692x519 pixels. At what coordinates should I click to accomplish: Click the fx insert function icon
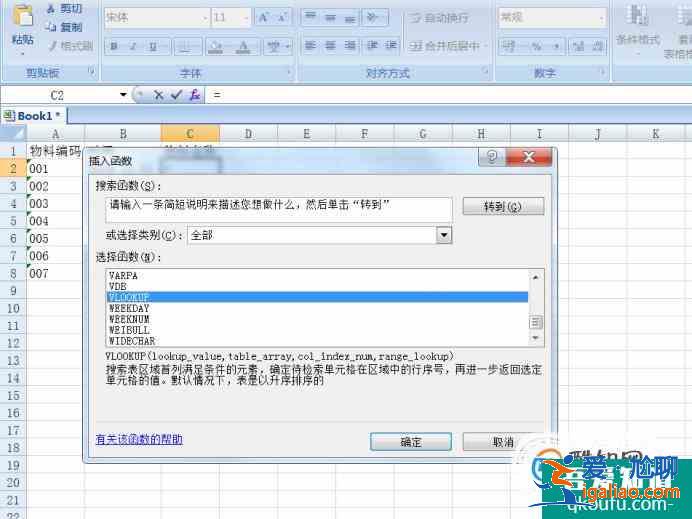[195, 94]
